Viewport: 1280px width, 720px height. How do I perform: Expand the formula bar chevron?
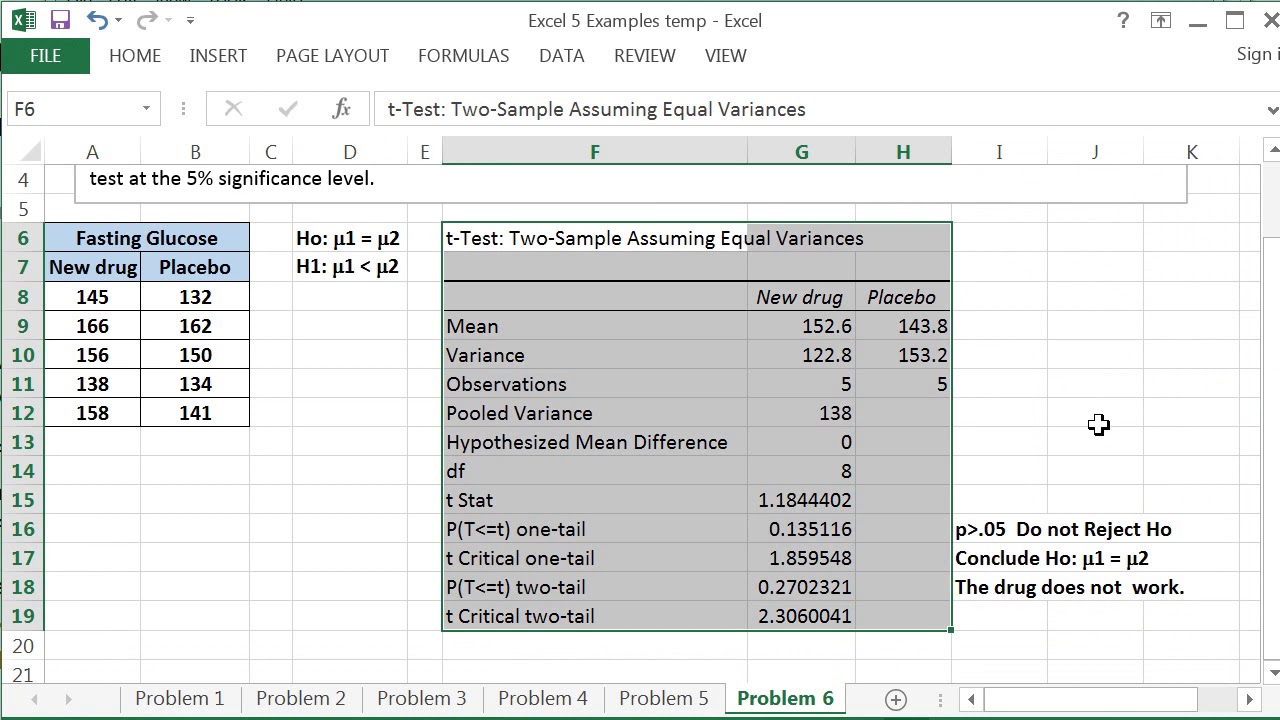1271,109
